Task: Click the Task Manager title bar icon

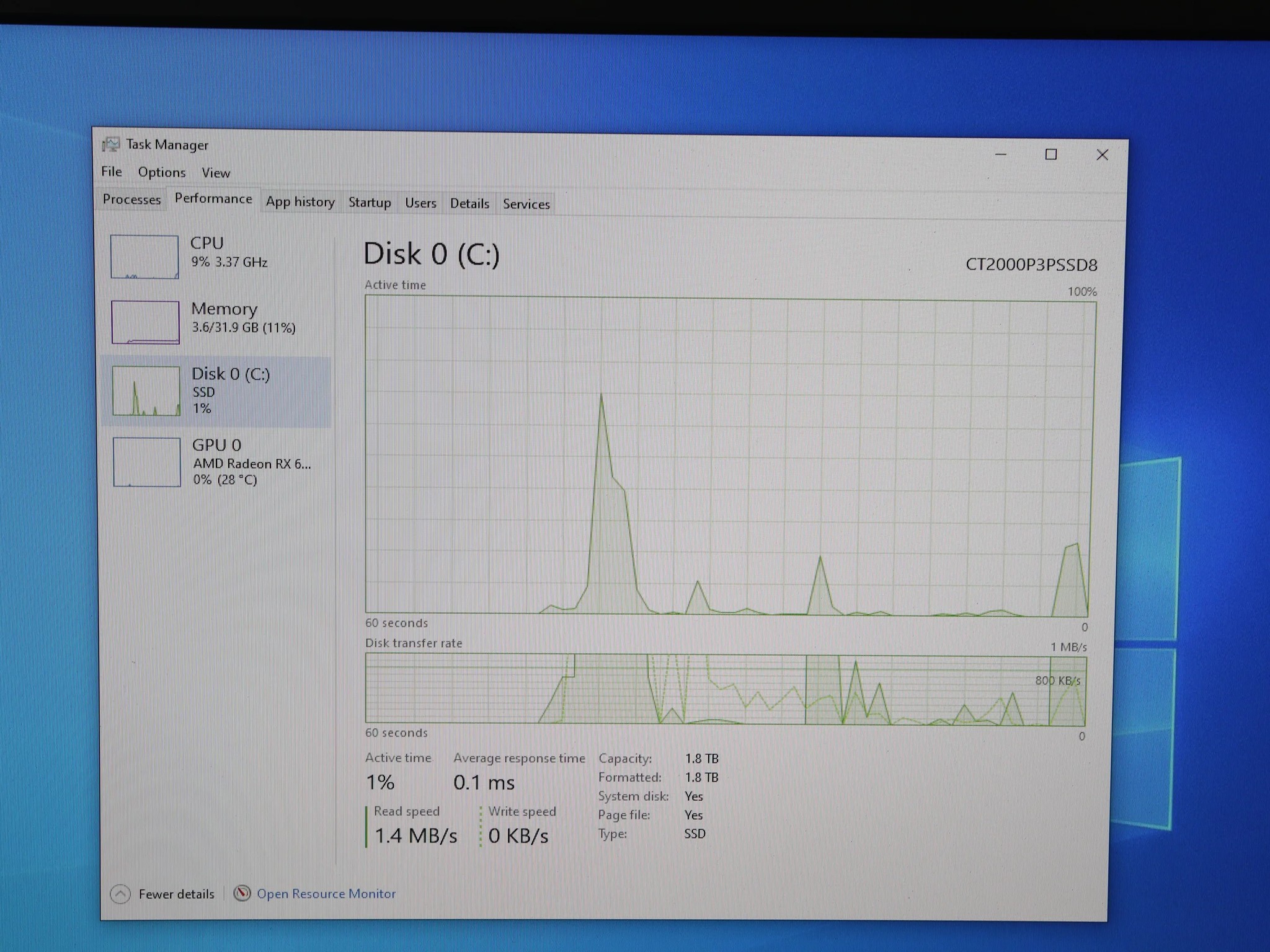Action: click(111, 144)
